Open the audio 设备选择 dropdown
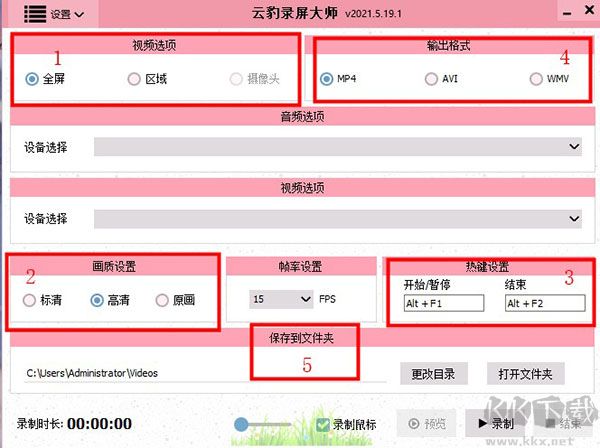The height and width of the screenshot is (448, 600). coord(338,147)
